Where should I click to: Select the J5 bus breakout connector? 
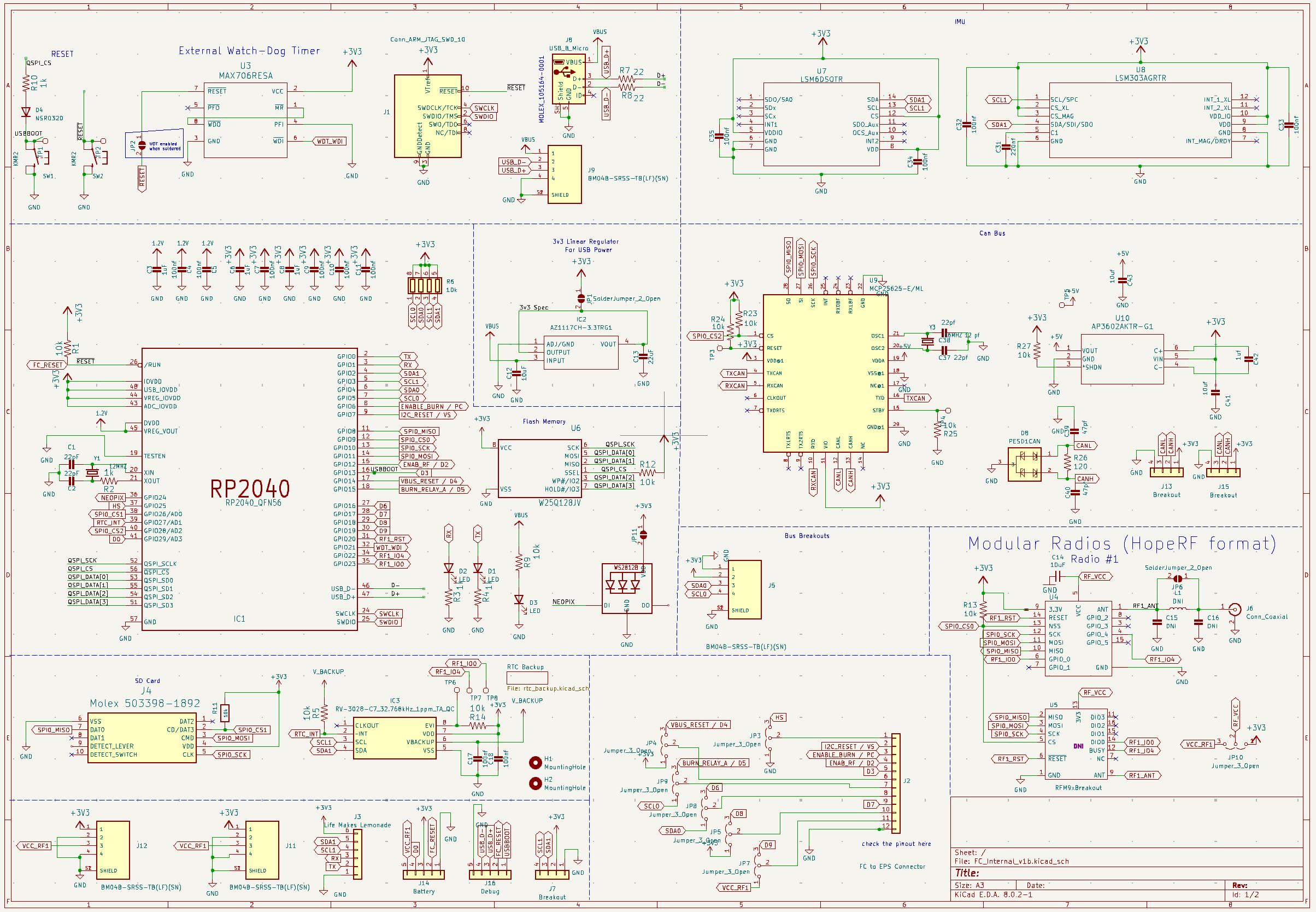(744, 589)
